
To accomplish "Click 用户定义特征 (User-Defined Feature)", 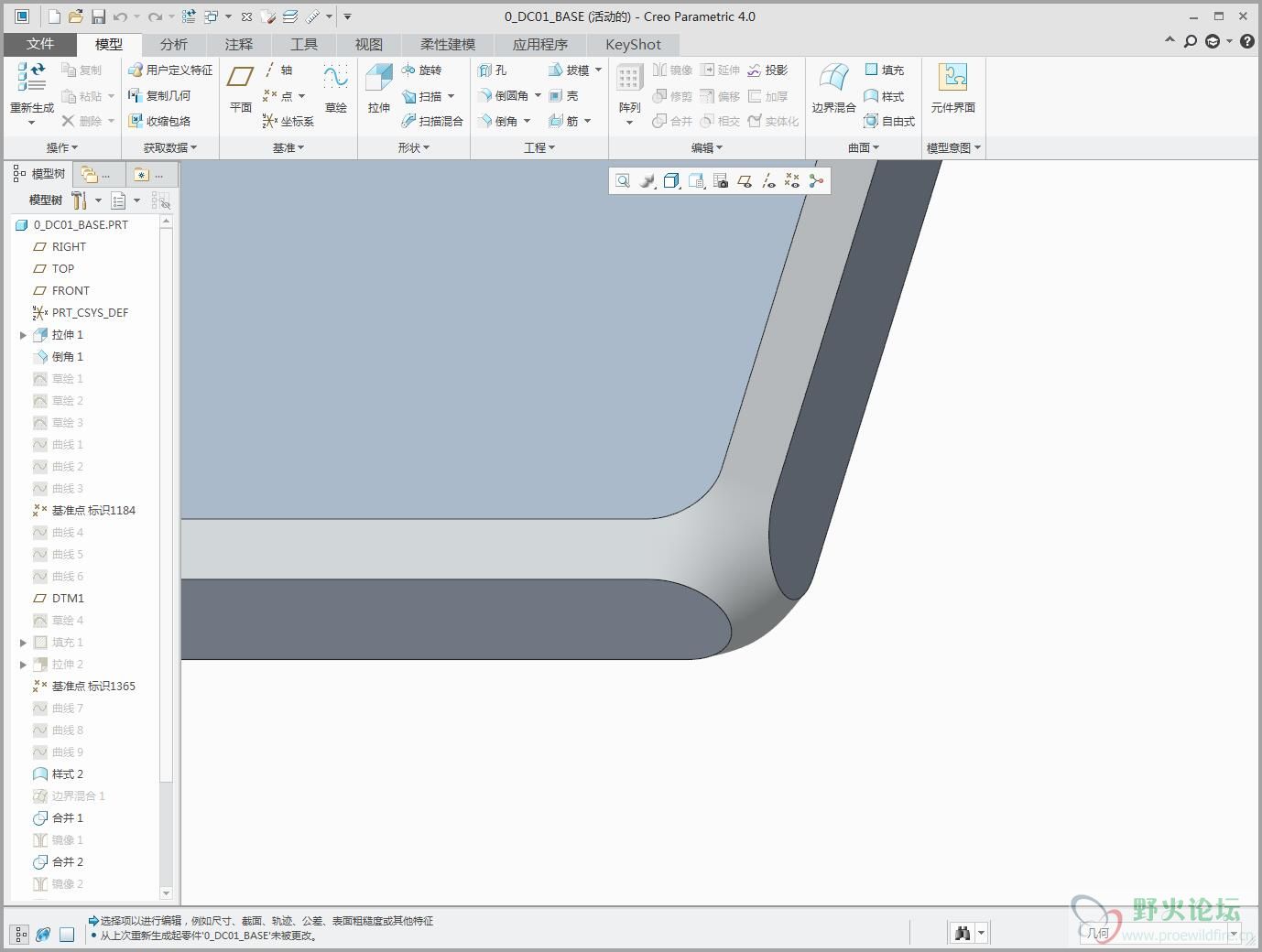I will tap(170, 70).
